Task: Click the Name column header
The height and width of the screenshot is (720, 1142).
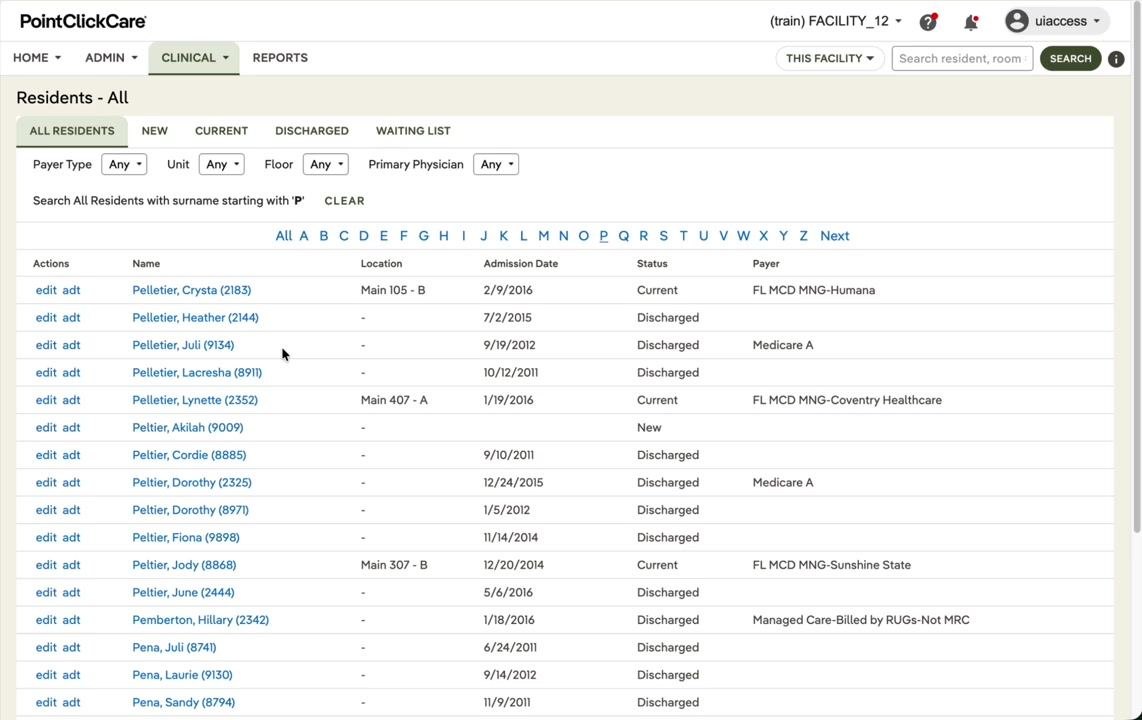Action: pos(146,264)
